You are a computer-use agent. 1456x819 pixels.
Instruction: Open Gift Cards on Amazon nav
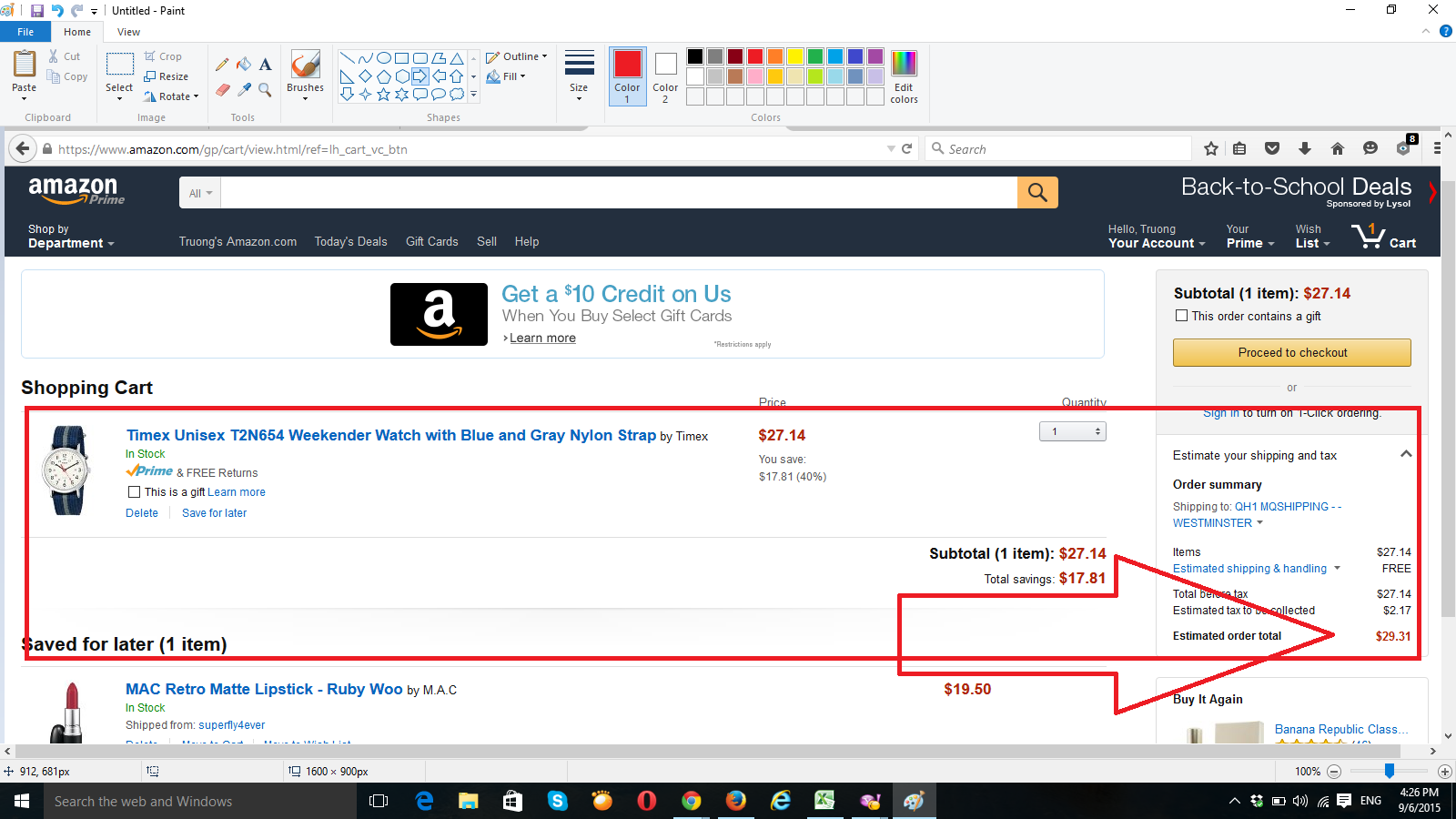432,241
